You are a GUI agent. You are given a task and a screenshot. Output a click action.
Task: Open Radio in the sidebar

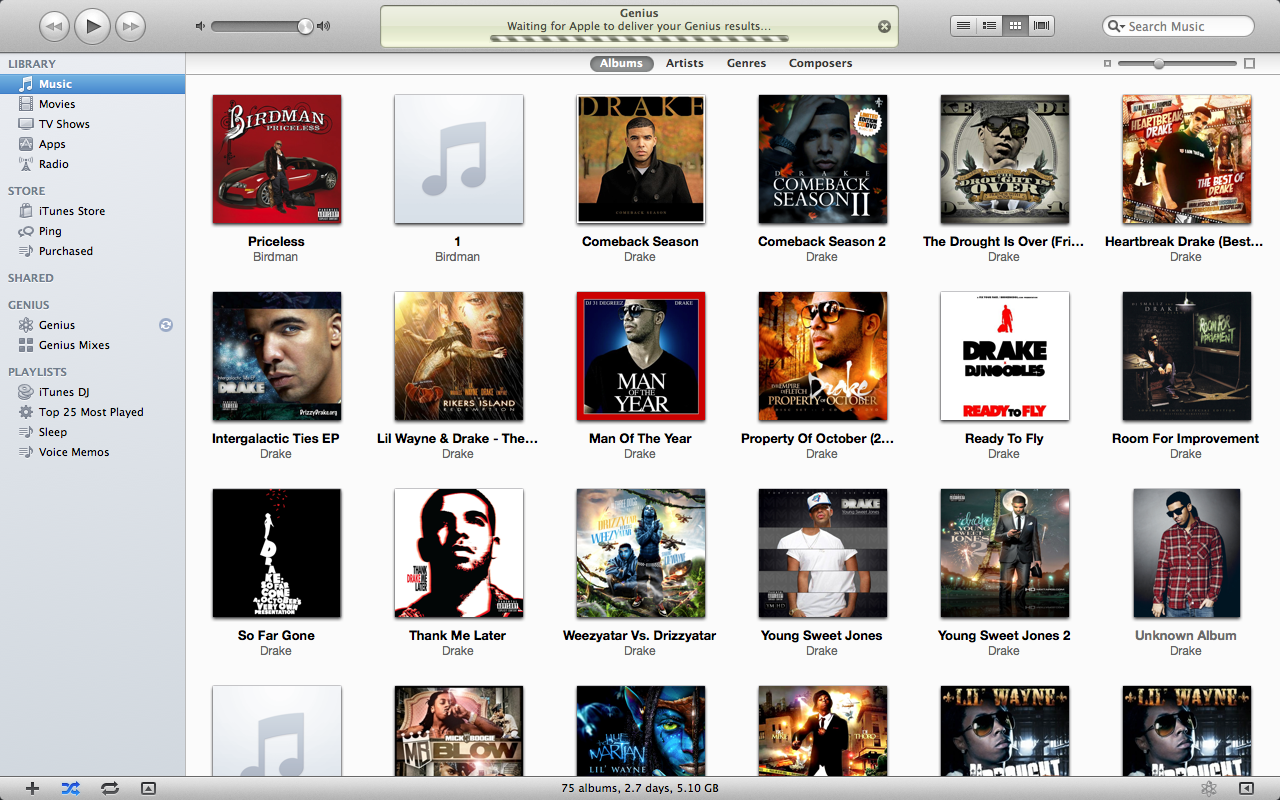[x=92, y=164]
